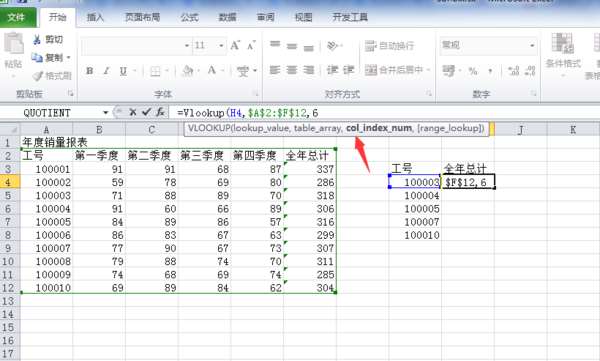Viewport: 600px width, 361px height.
Task: Click the cell with value 337
Action: (310, 169)
